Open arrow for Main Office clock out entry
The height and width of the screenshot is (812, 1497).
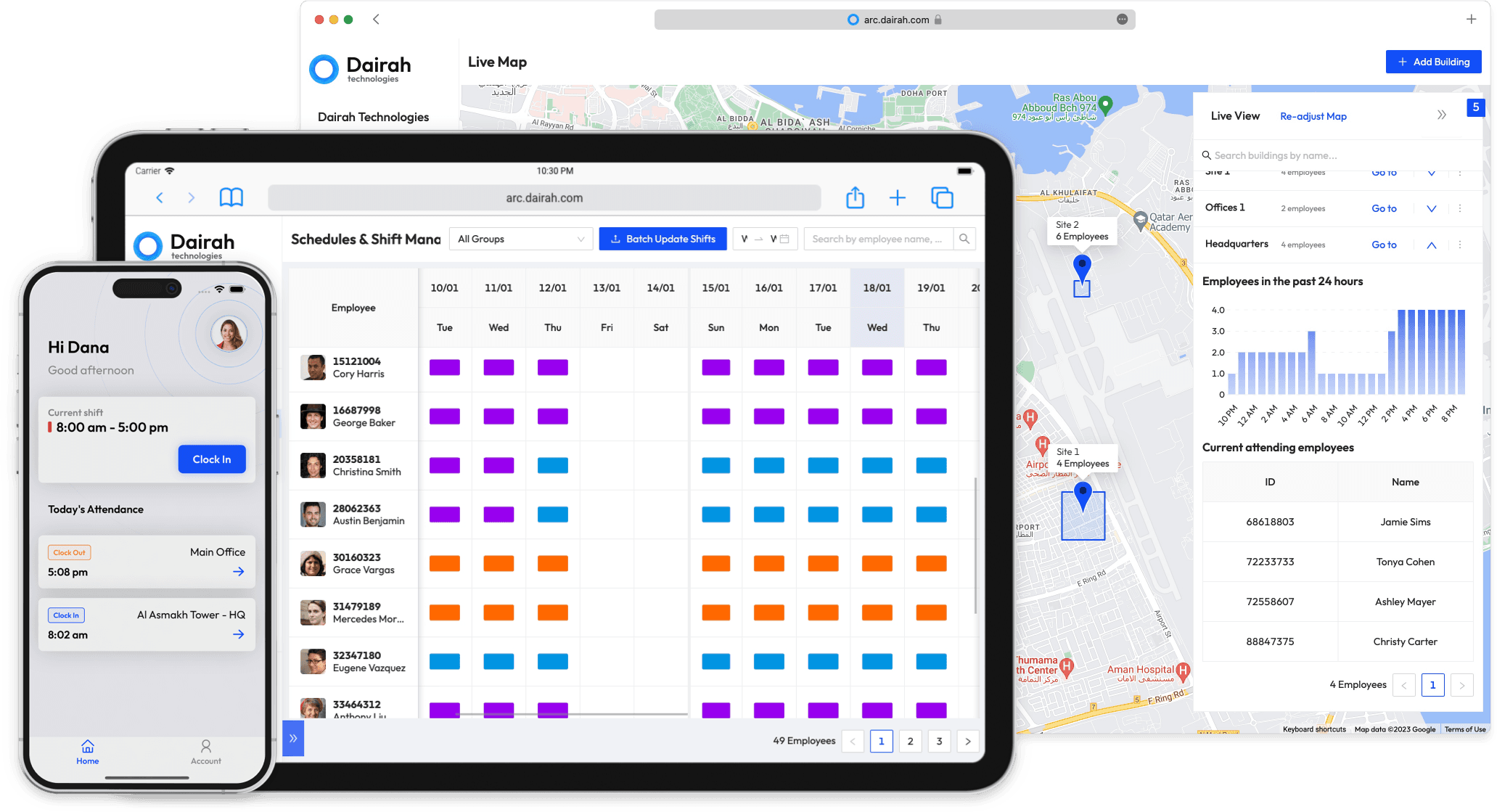(238, 572)
